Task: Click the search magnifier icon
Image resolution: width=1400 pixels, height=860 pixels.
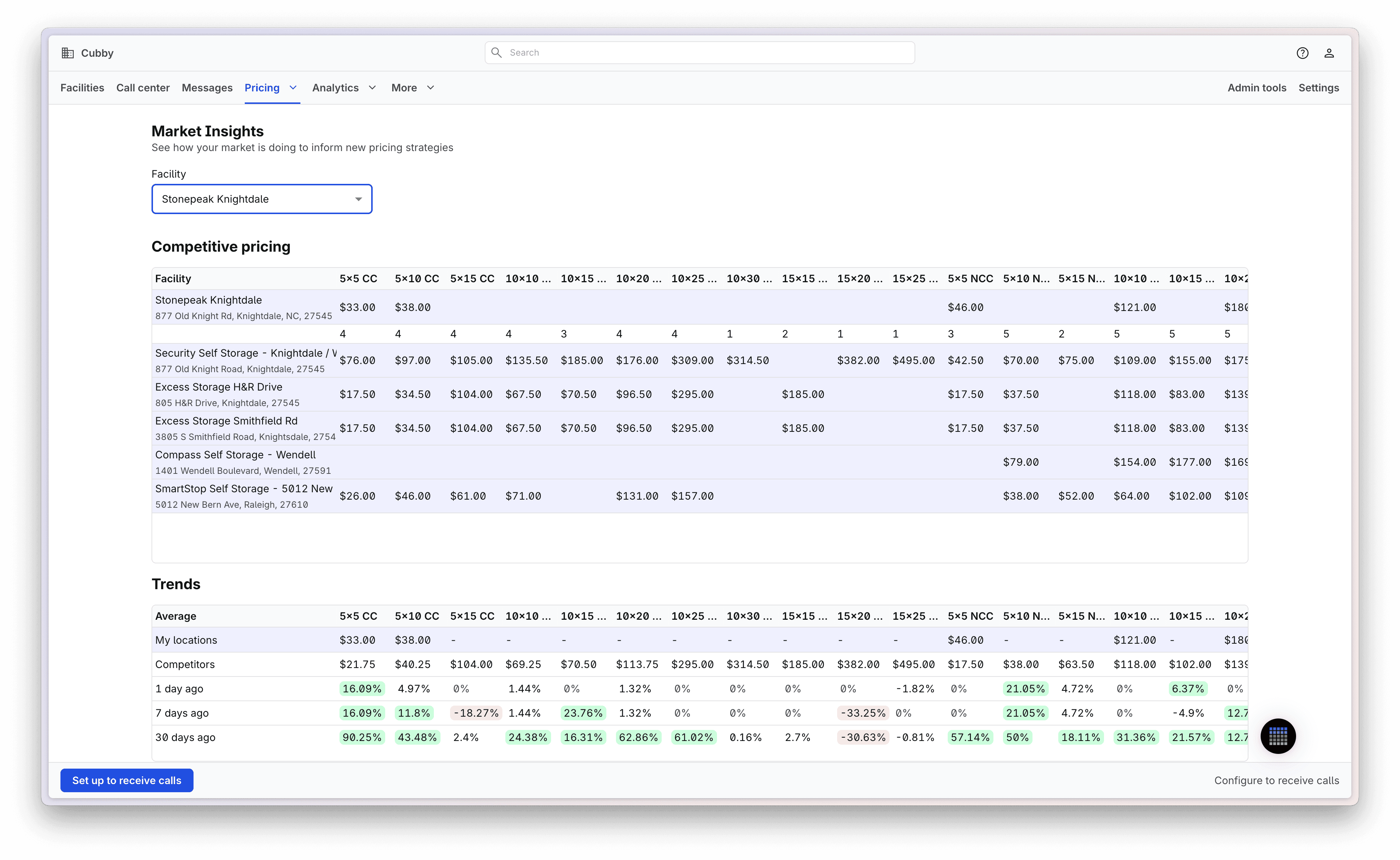Action: [497, 52]
